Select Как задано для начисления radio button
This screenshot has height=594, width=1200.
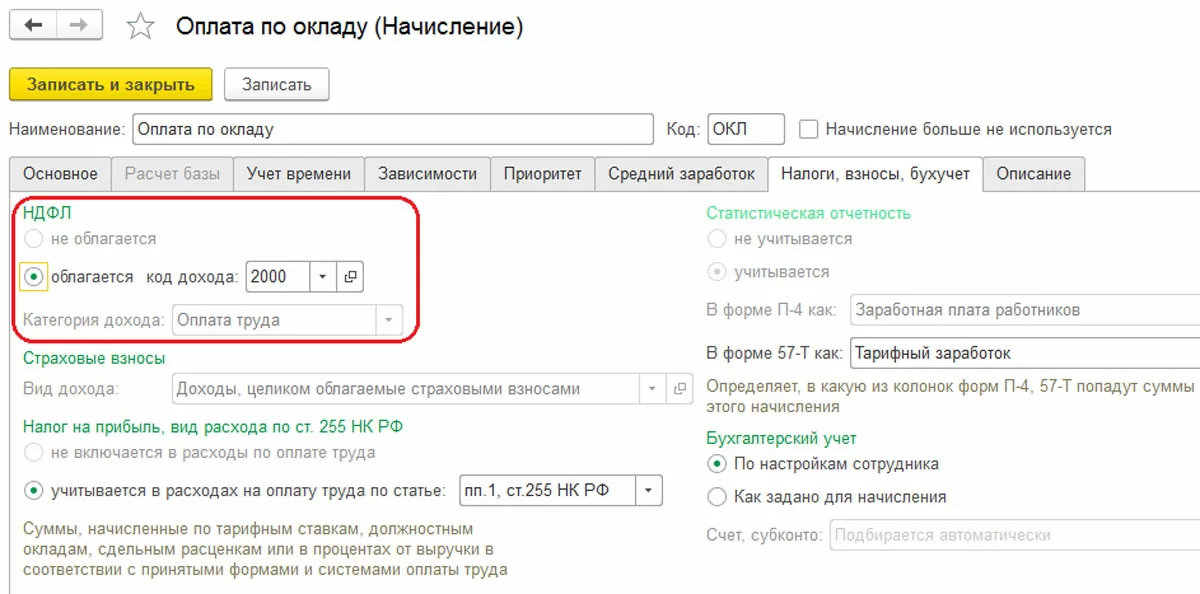pyautogui.click(x=716, y=497)
